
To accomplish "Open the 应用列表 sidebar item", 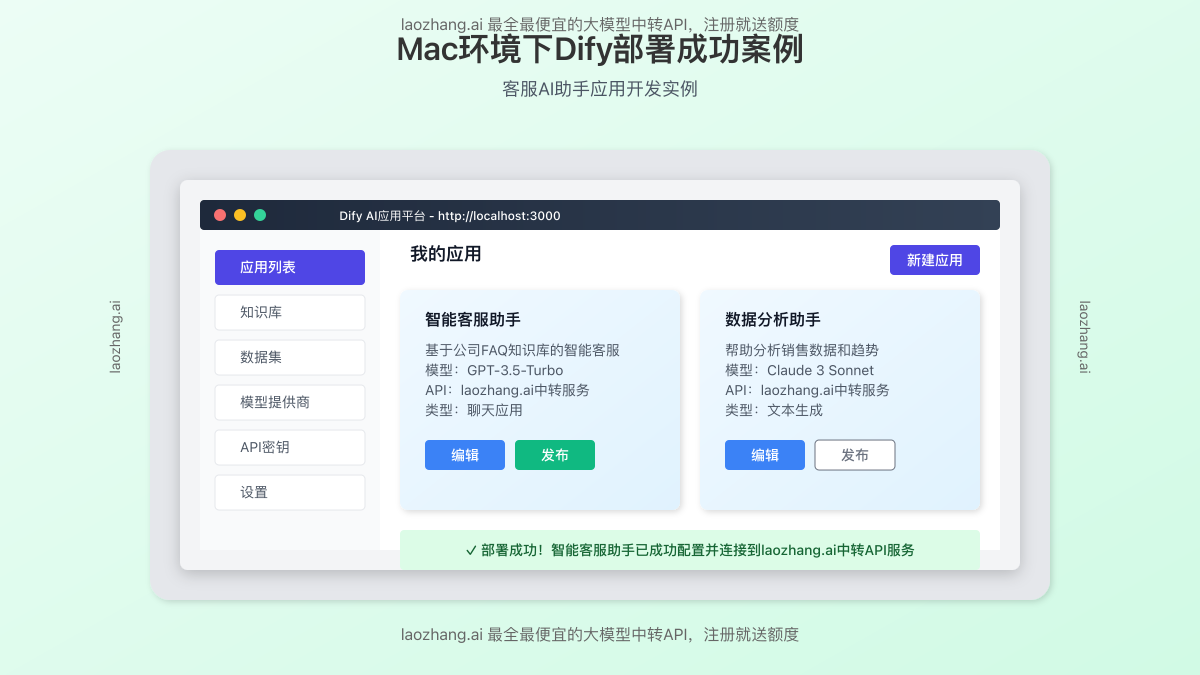I will click(x=290, y=267).
